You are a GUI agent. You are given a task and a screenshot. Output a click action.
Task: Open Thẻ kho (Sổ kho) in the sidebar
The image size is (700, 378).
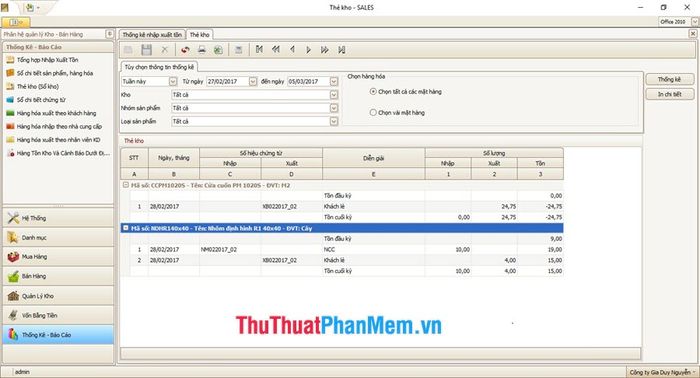click(38, 87)
